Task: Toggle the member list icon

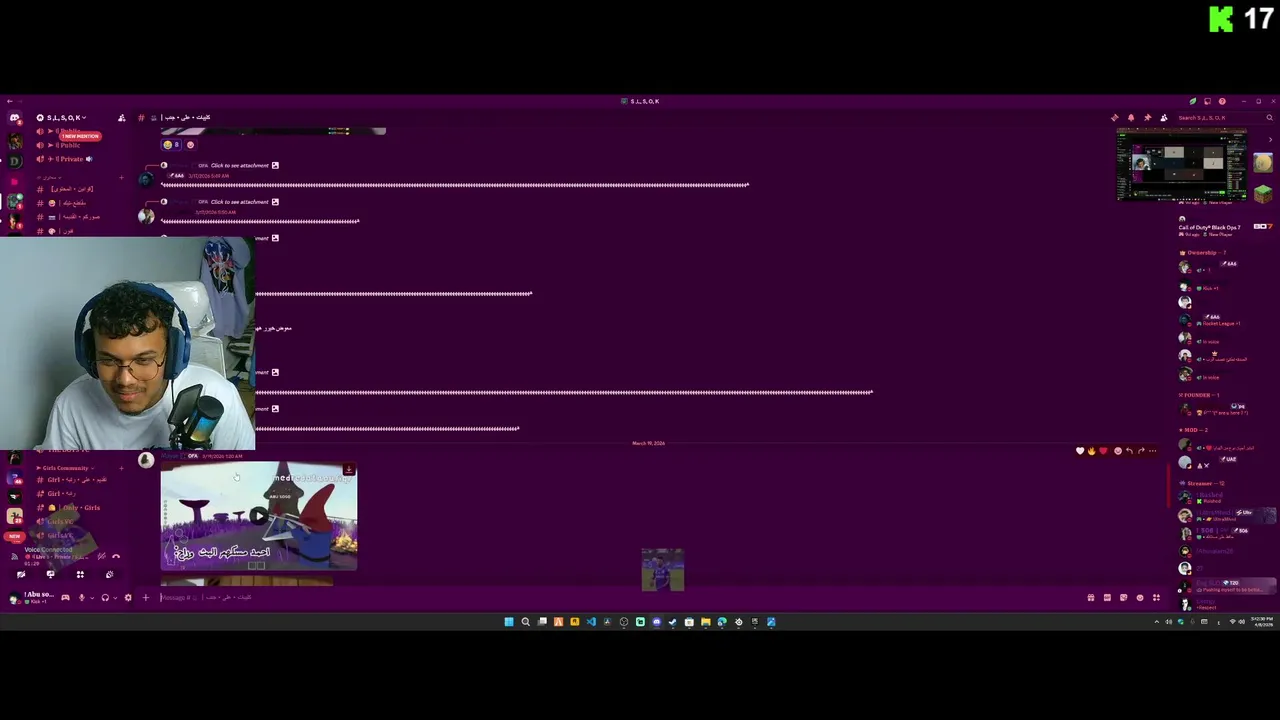Action: click(1163, 118)
